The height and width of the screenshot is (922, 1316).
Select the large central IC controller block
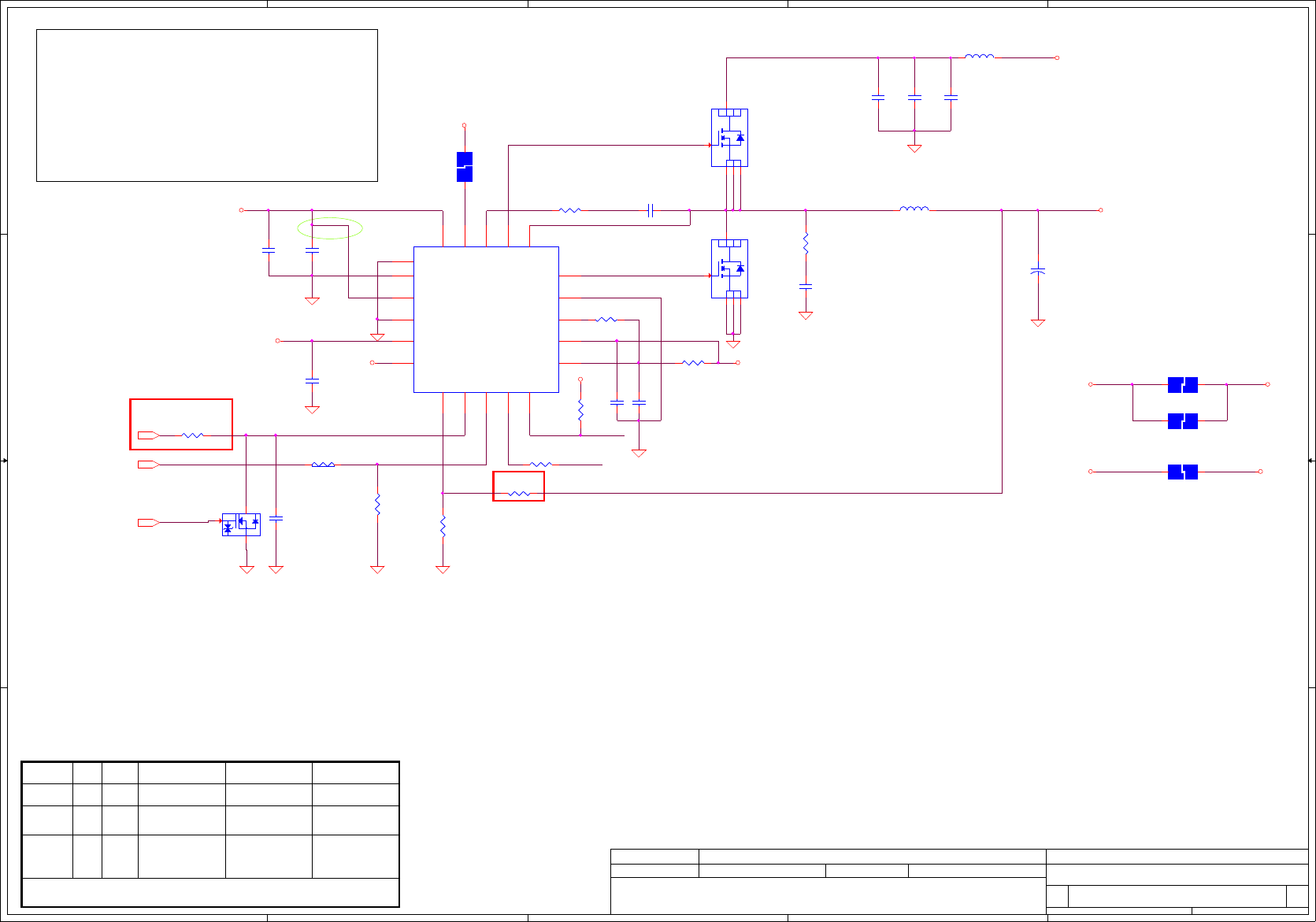coord(486,320)
